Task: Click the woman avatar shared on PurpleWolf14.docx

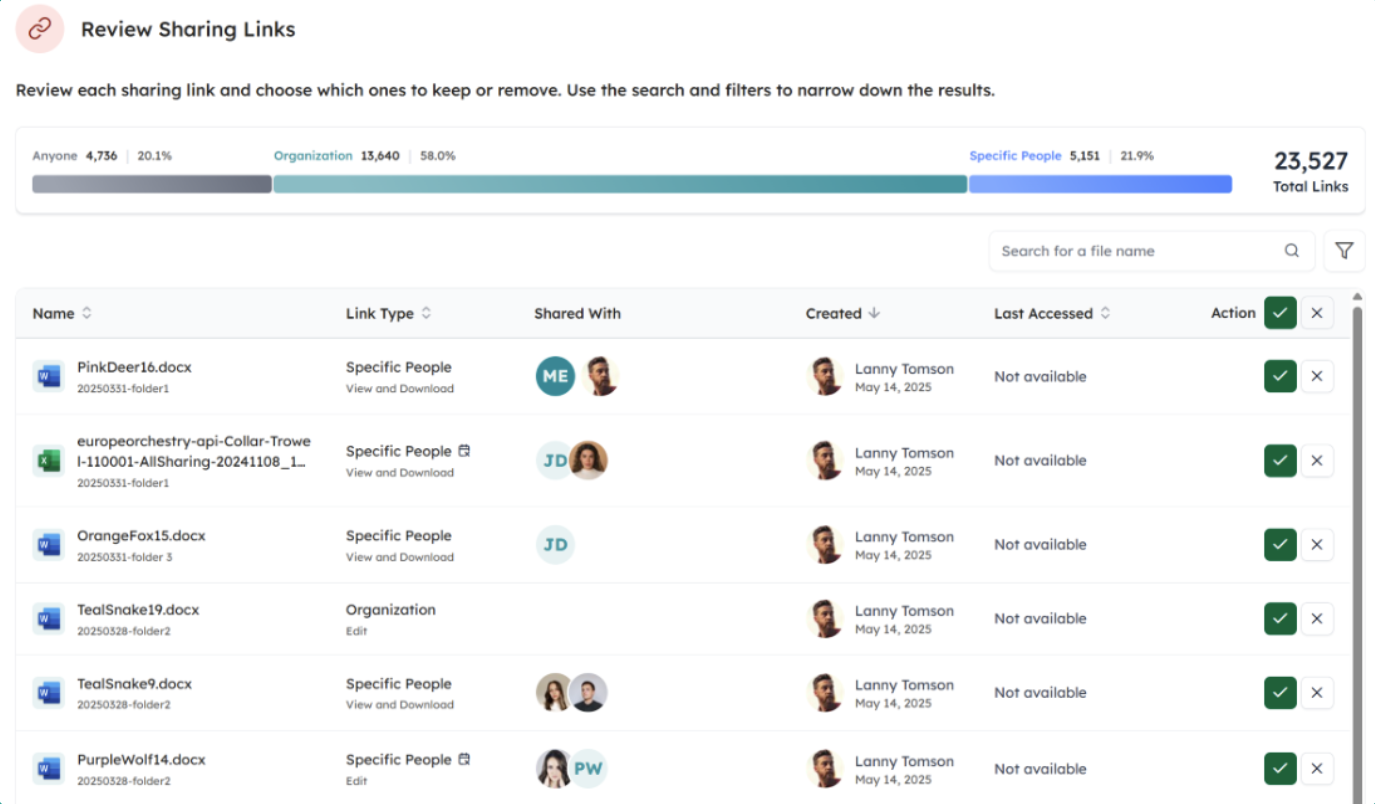Action: pyautogui.click(x=554, y=769)
